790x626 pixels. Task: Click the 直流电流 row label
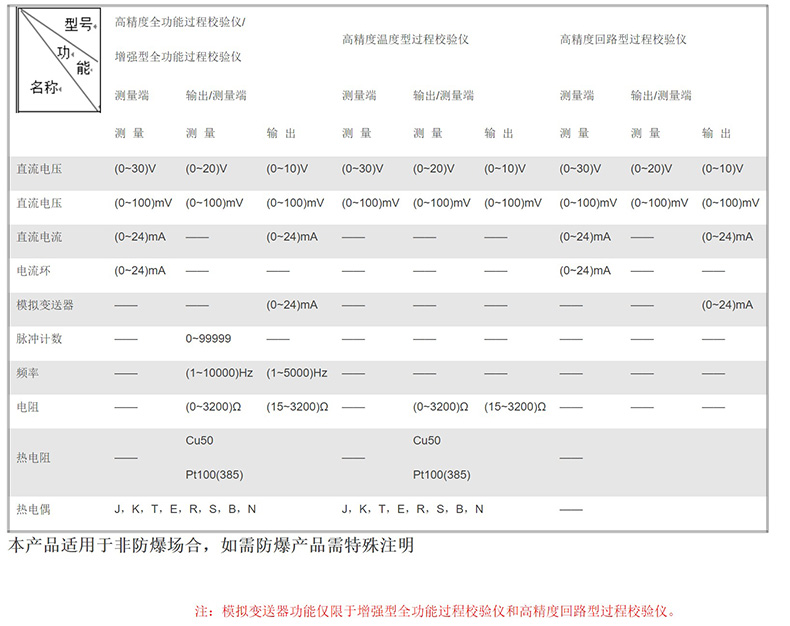pos(39,237)
